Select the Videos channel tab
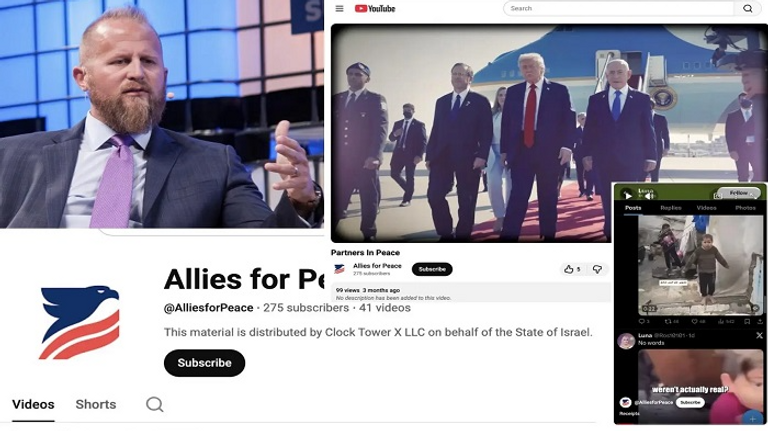 [33, 405]
